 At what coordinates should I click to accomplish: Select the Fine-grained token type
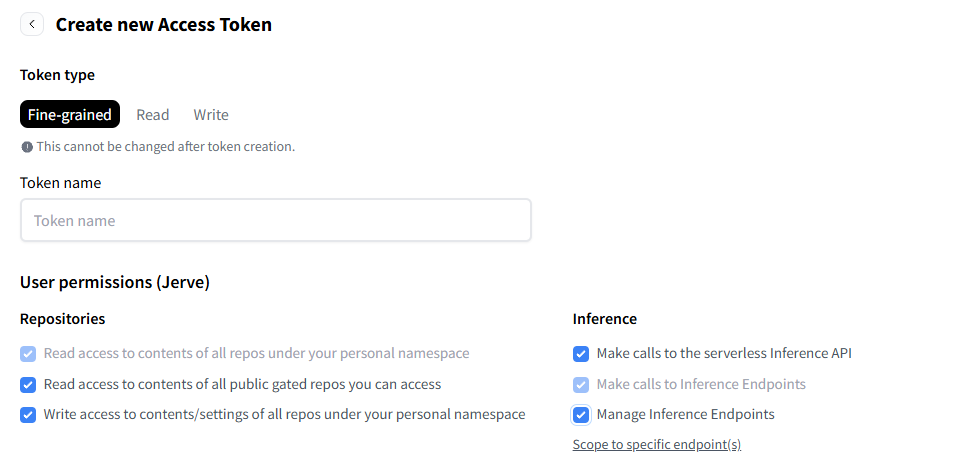70,115
